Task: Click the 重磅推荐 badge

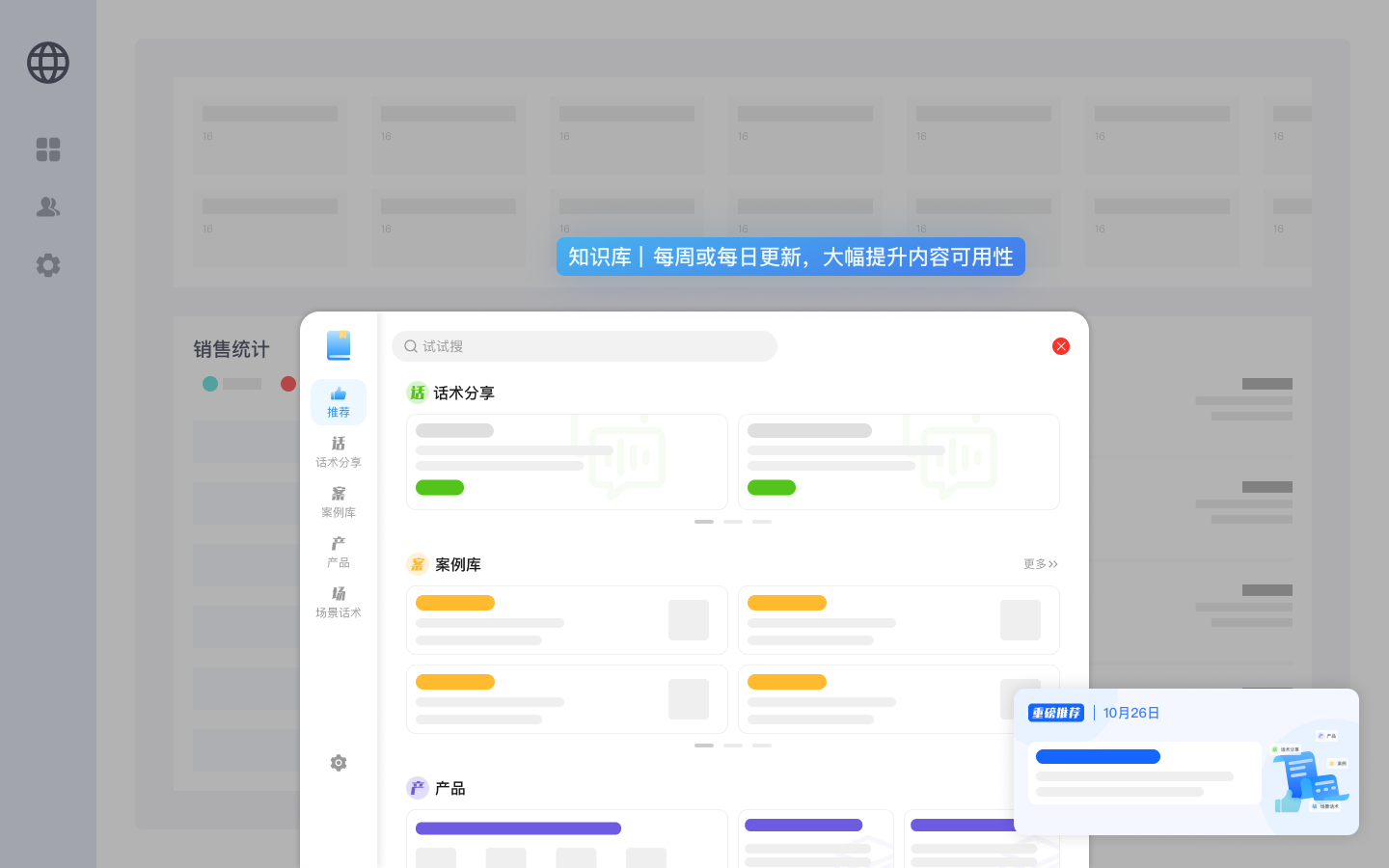Action: tap(1056, 713)
